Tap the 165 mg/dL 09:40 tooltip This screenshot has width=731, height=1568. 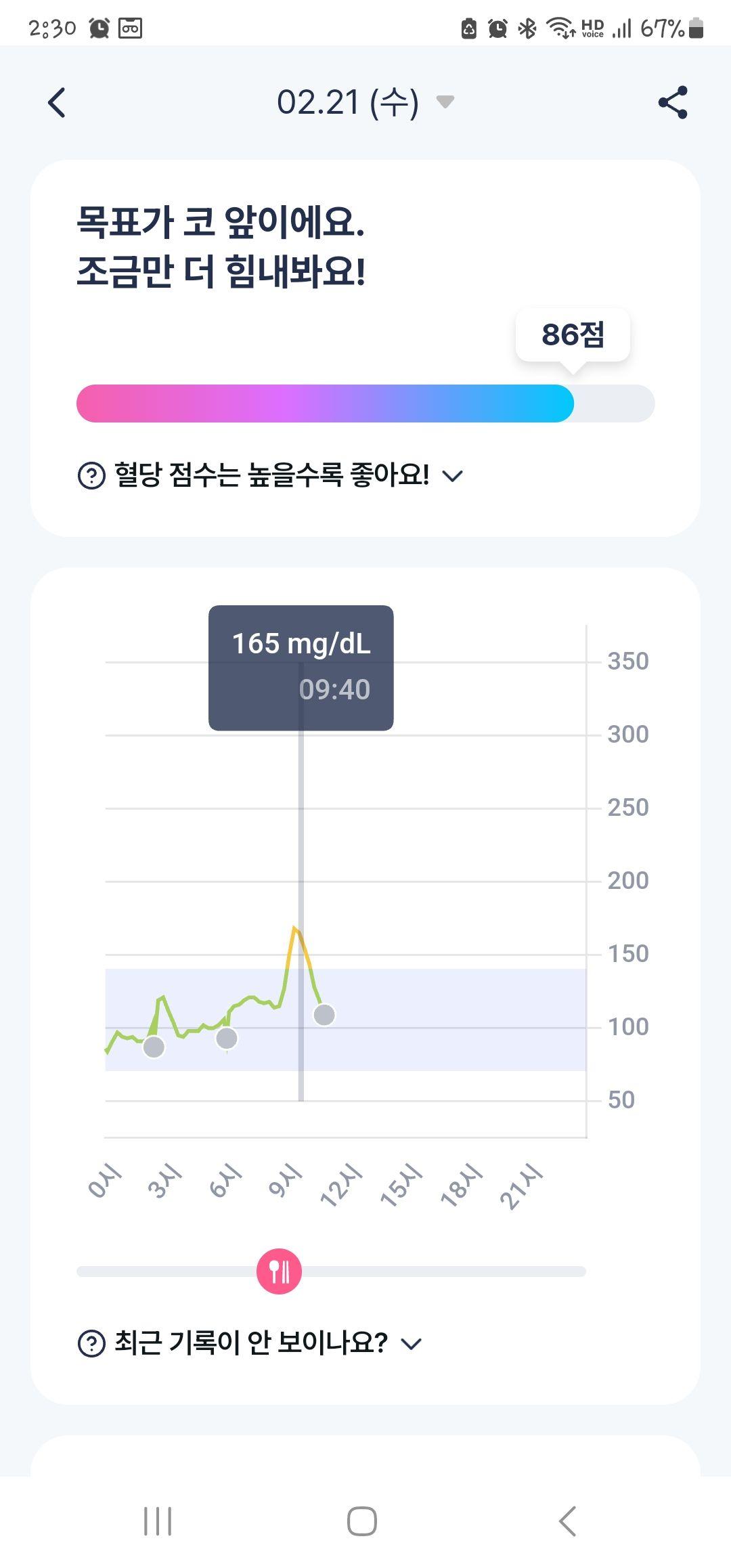click(301, 668)
